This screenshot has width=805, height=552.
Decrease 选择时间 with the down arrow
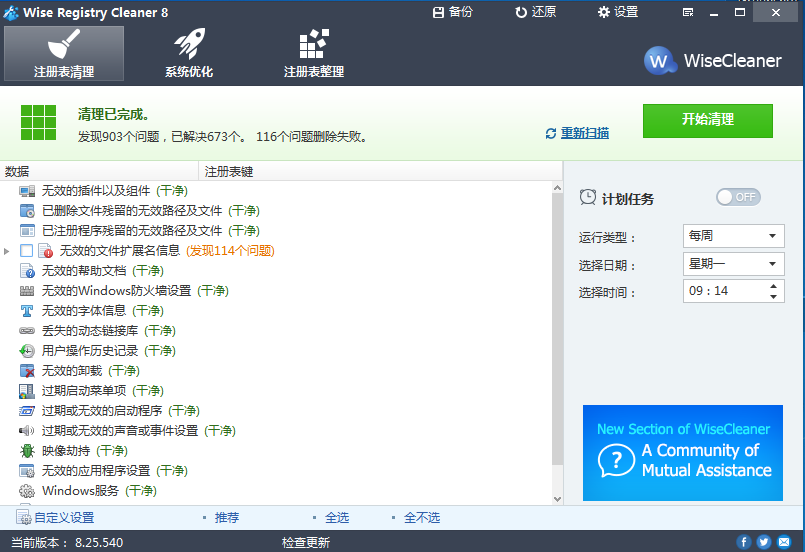tap(774, 297)
